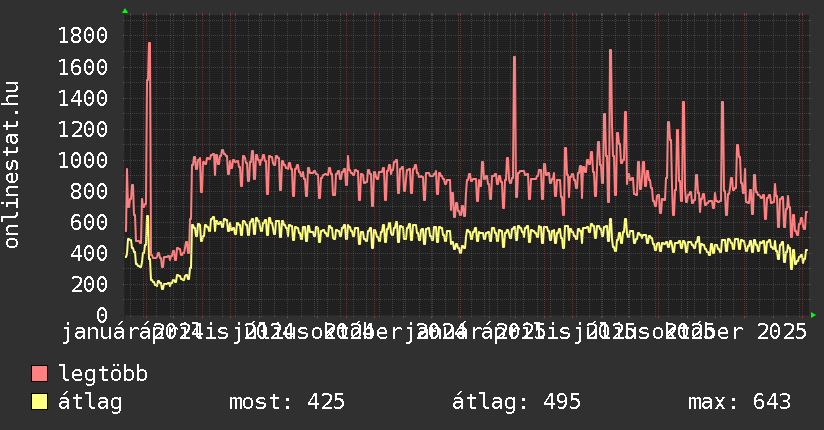Click the tallest red peak in early 2024
The height and width of the screenshot is (430, 824).
point(149,44)
